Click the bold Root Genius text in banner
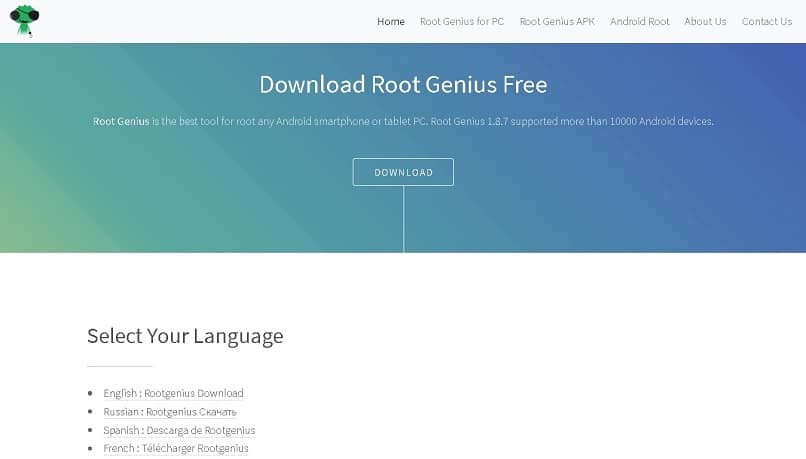Viewport: 806px width, 459px height. [x=121, y=121]
